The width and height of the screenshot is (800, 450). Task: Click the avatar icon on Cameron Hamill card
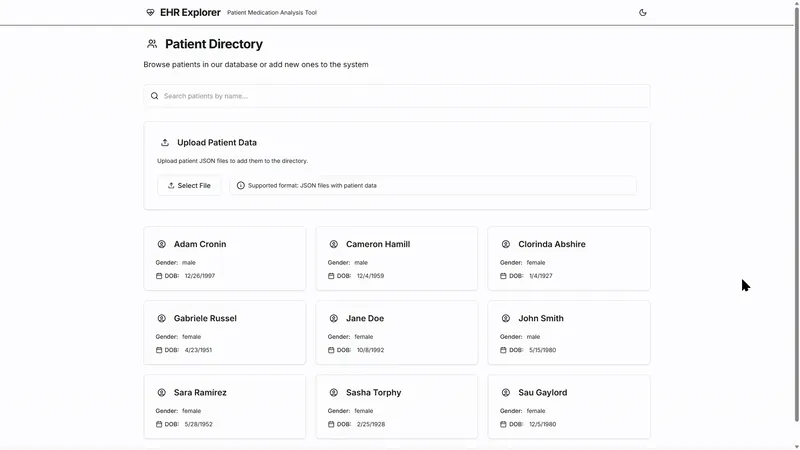(x=334, y=244)
